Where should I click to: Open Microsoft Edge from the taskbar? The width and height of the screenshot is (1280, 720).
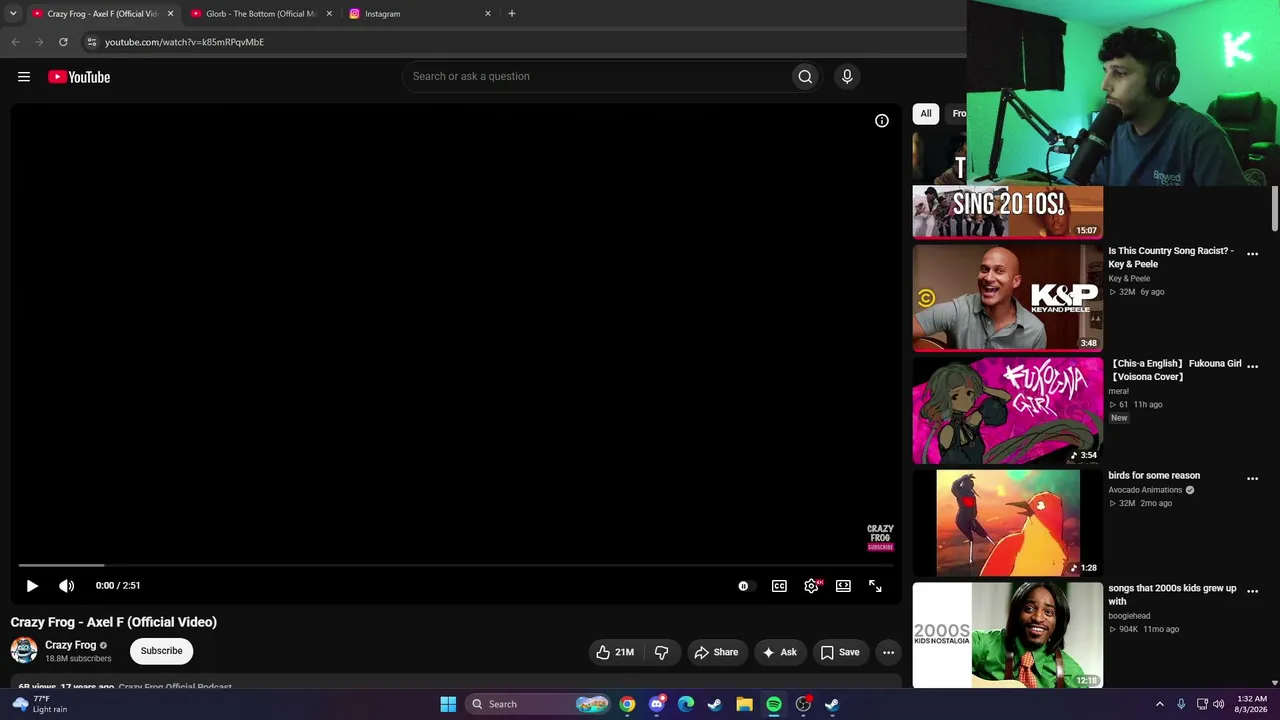[686, 704]
